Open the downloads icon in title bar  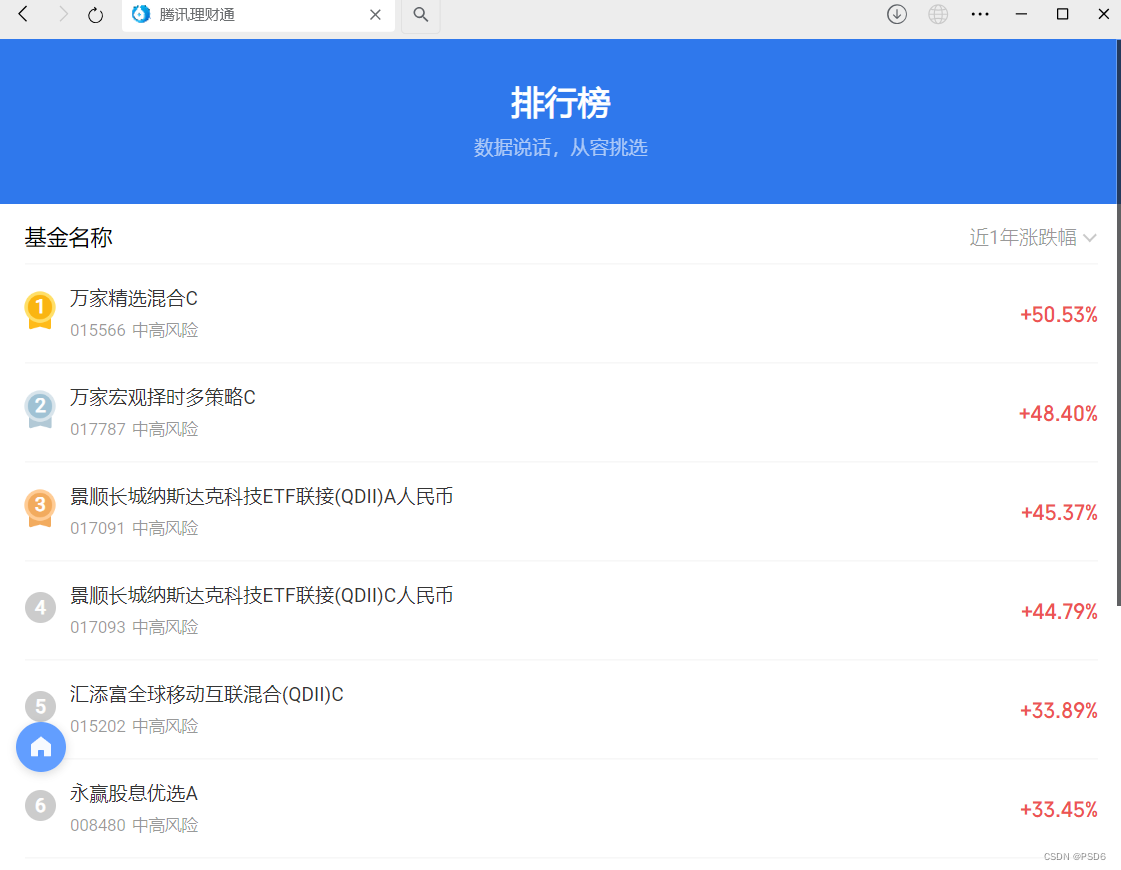click(897, 14)
